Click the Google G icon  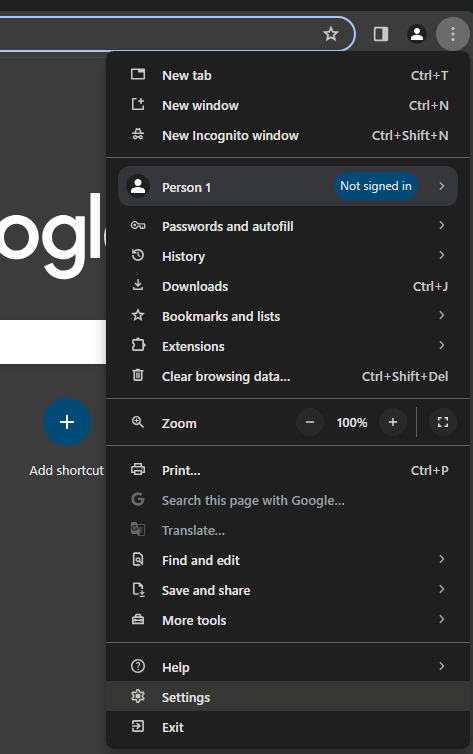coord(138,499)
